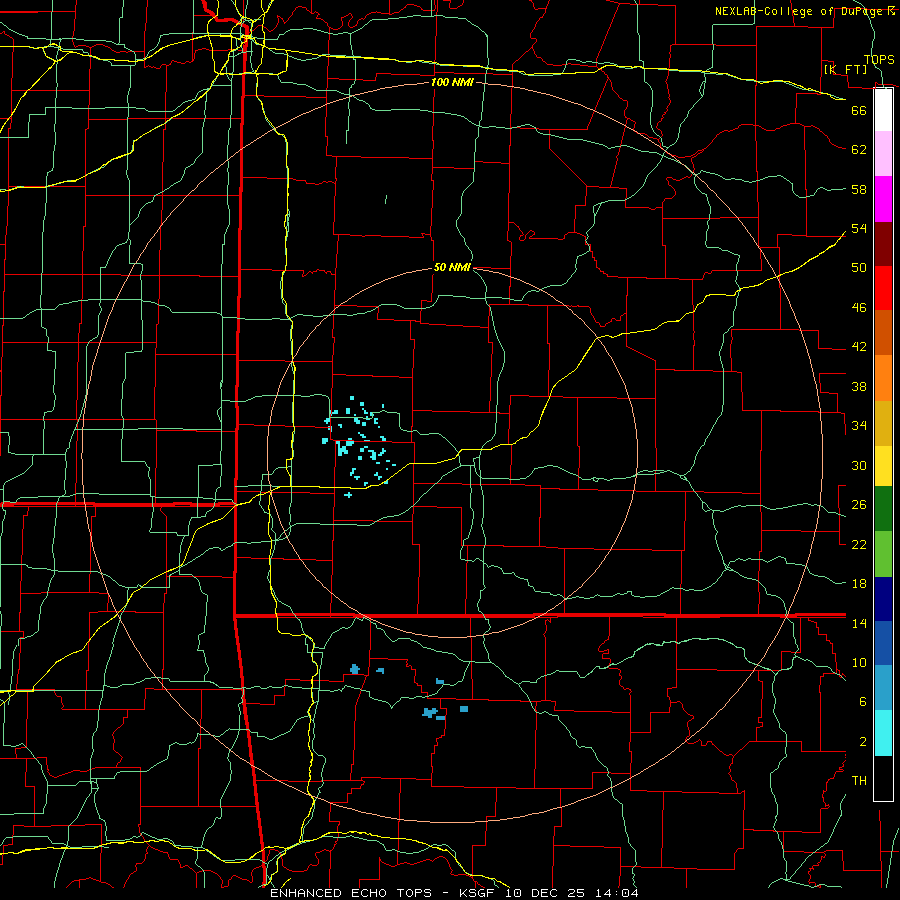Click the legend value "46"

click(859, 307)
